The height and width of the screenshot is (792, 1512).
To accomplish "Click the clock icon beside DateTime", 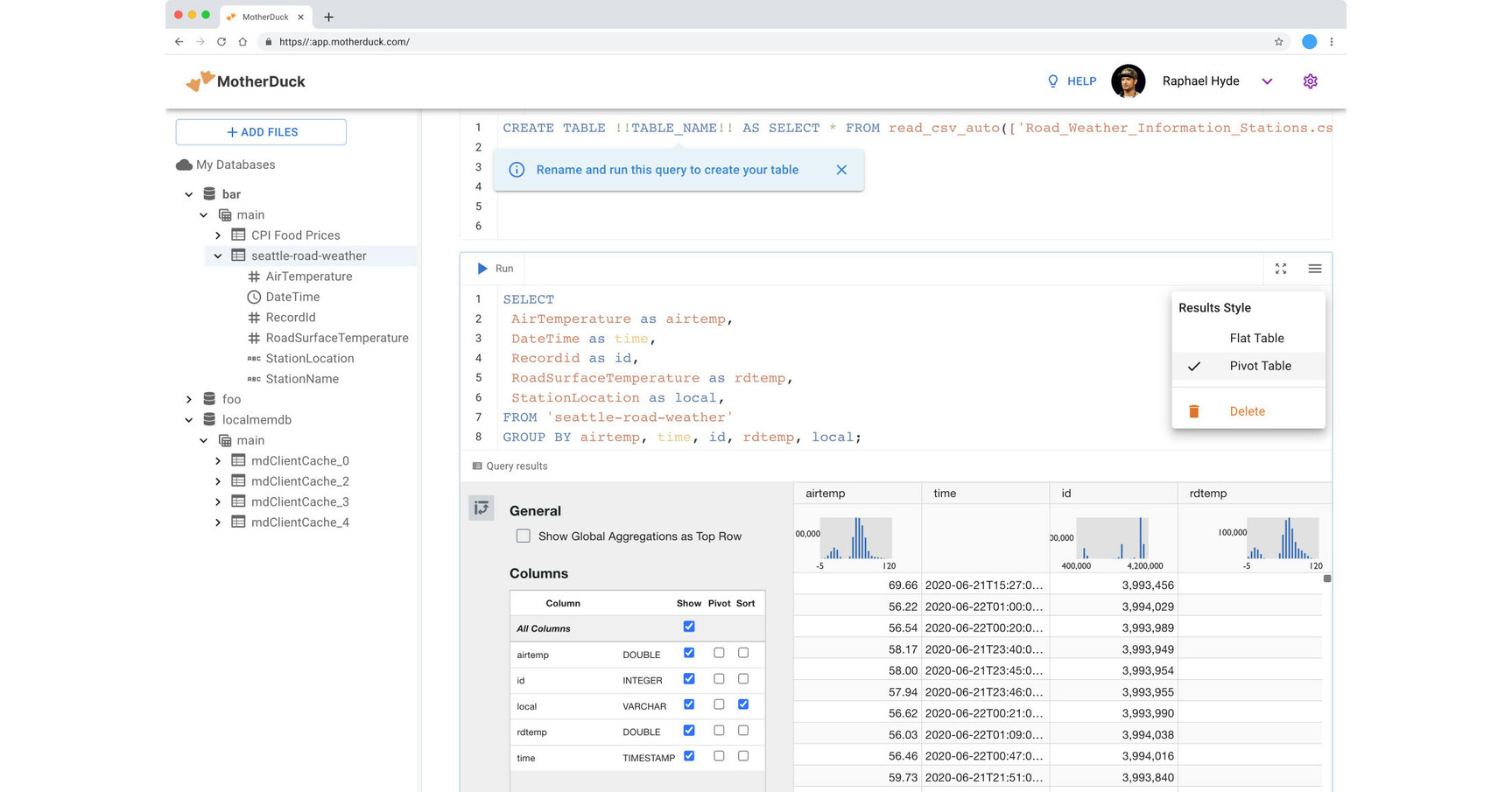I will tap(252, 297).
